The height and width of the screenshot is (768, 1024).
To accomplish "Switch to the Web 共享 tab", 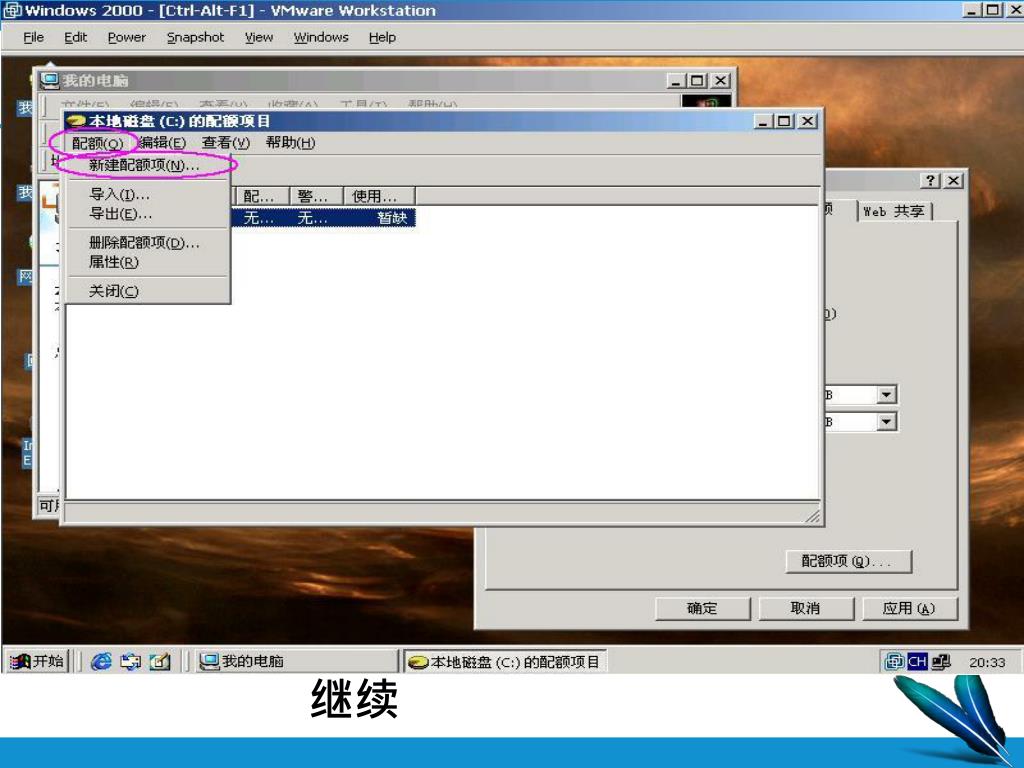I will (x=894, y=211).
